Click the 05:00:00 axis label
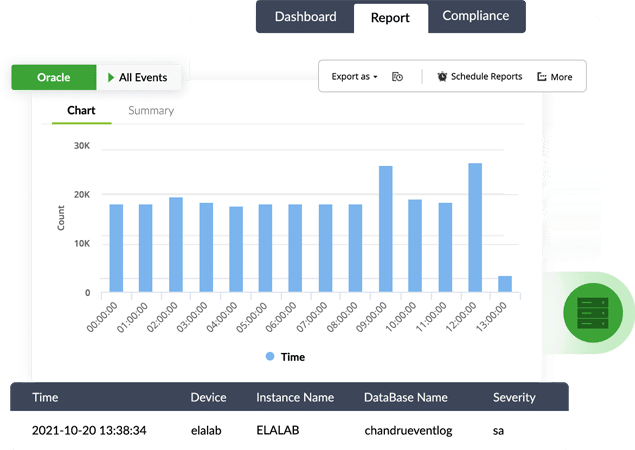Screen dimensions: 635x450 tap(252, 318)
